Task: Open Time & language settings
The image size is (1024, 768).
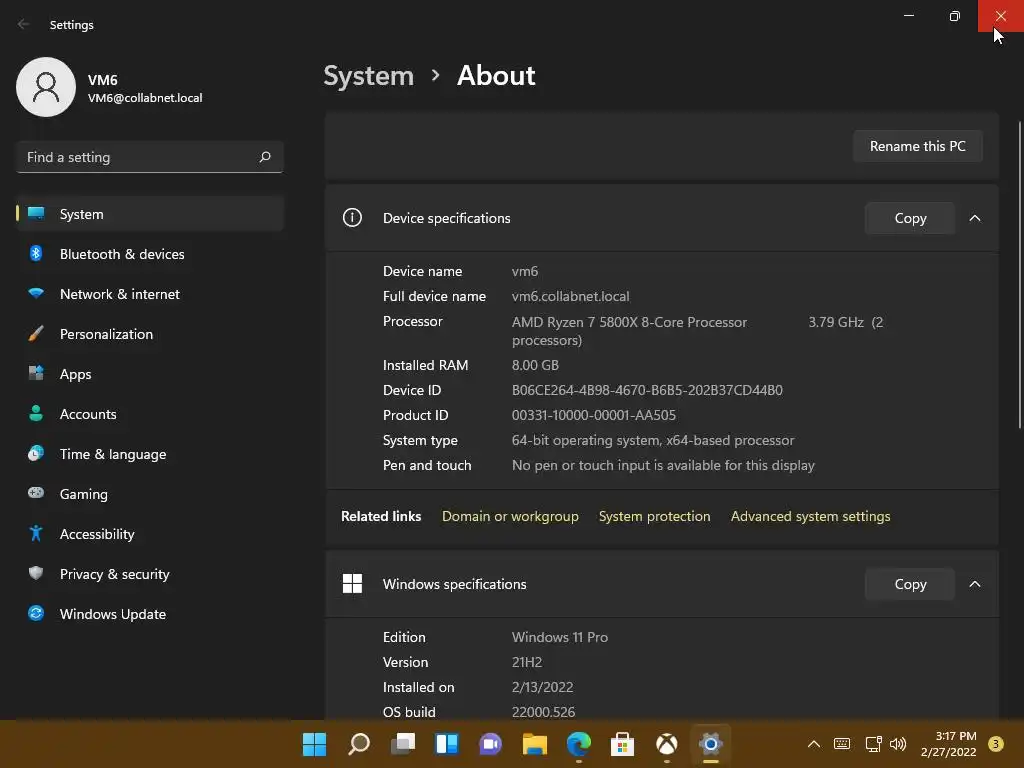Action: click(150, 454)
